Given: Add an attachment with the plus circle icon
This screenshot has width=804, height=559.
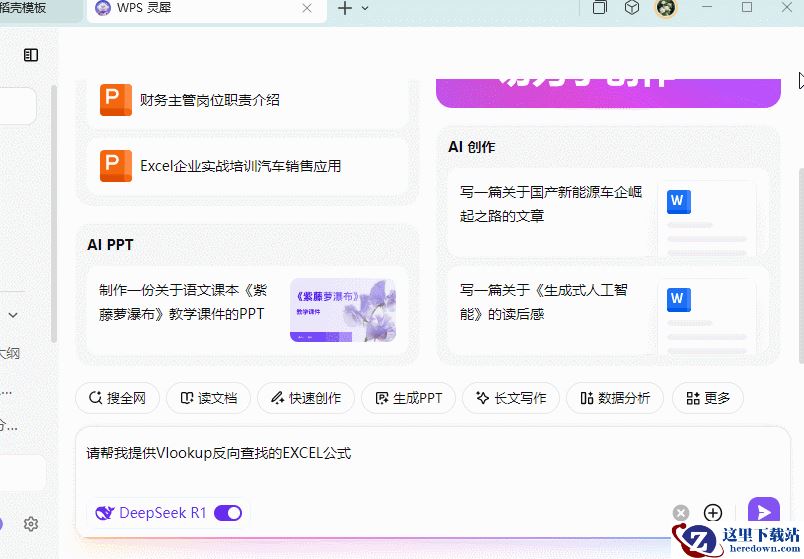Looking at the screenshot, I should [x=713, y=513].
